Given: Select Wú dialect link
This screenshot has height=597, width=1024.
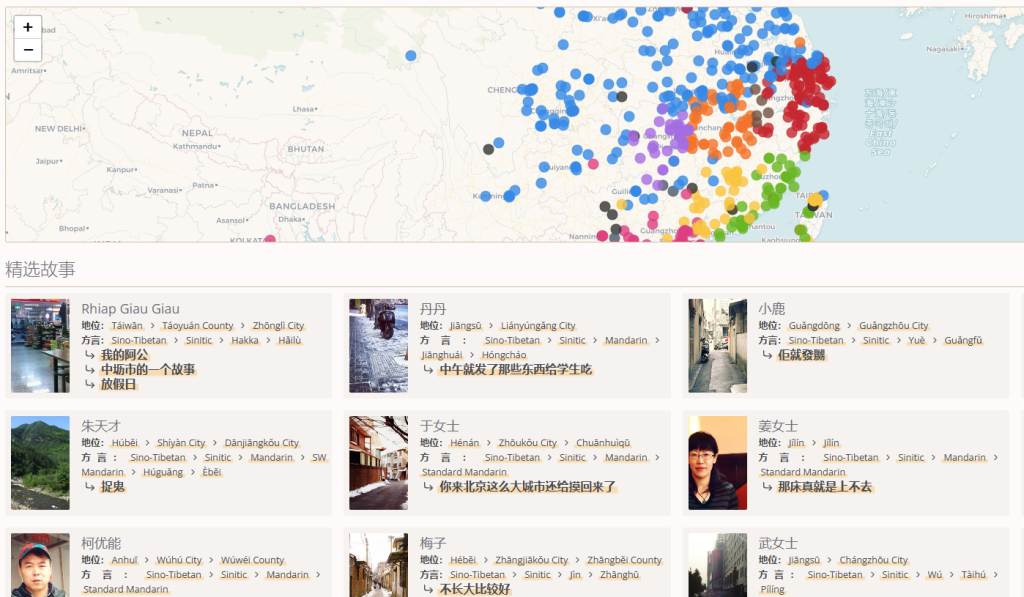Looking at the screenshot, I should (x=935, y=575).
